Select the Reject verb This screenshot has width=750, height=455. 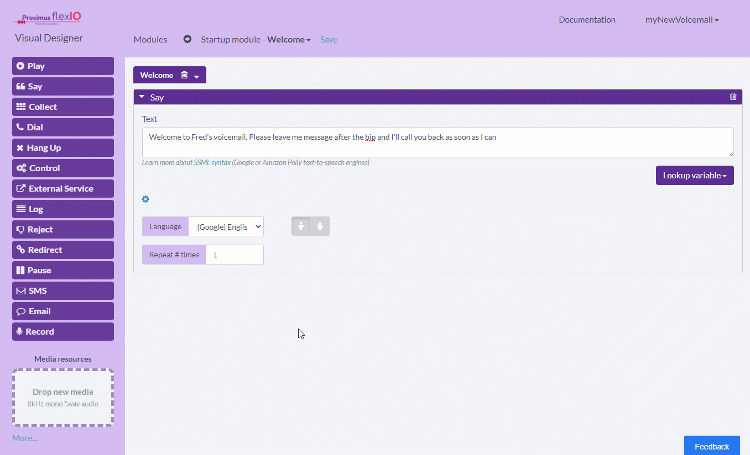click(63, 229)
